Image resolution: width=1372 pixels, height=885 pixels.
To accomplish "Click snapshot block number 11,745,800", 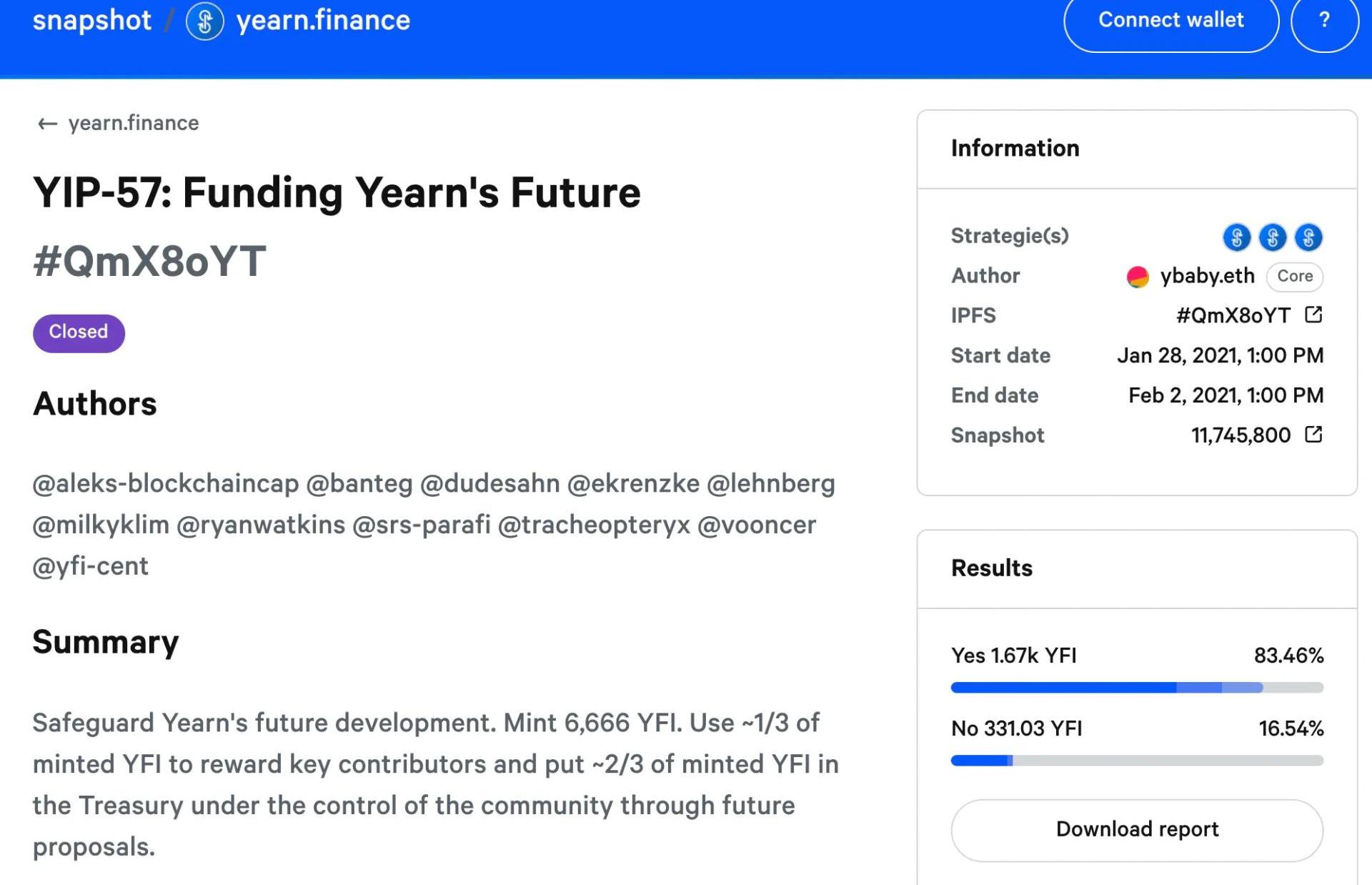I will (x=1241, y=435).
